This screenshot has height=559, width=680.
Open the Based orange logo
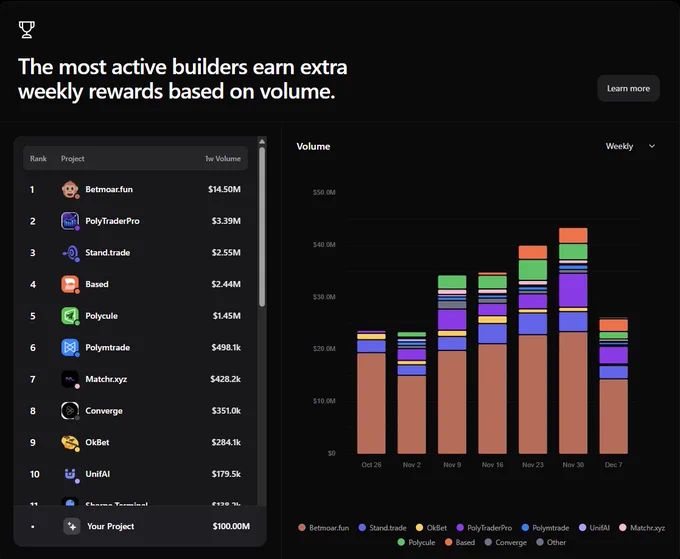click(x=70, y=284)
